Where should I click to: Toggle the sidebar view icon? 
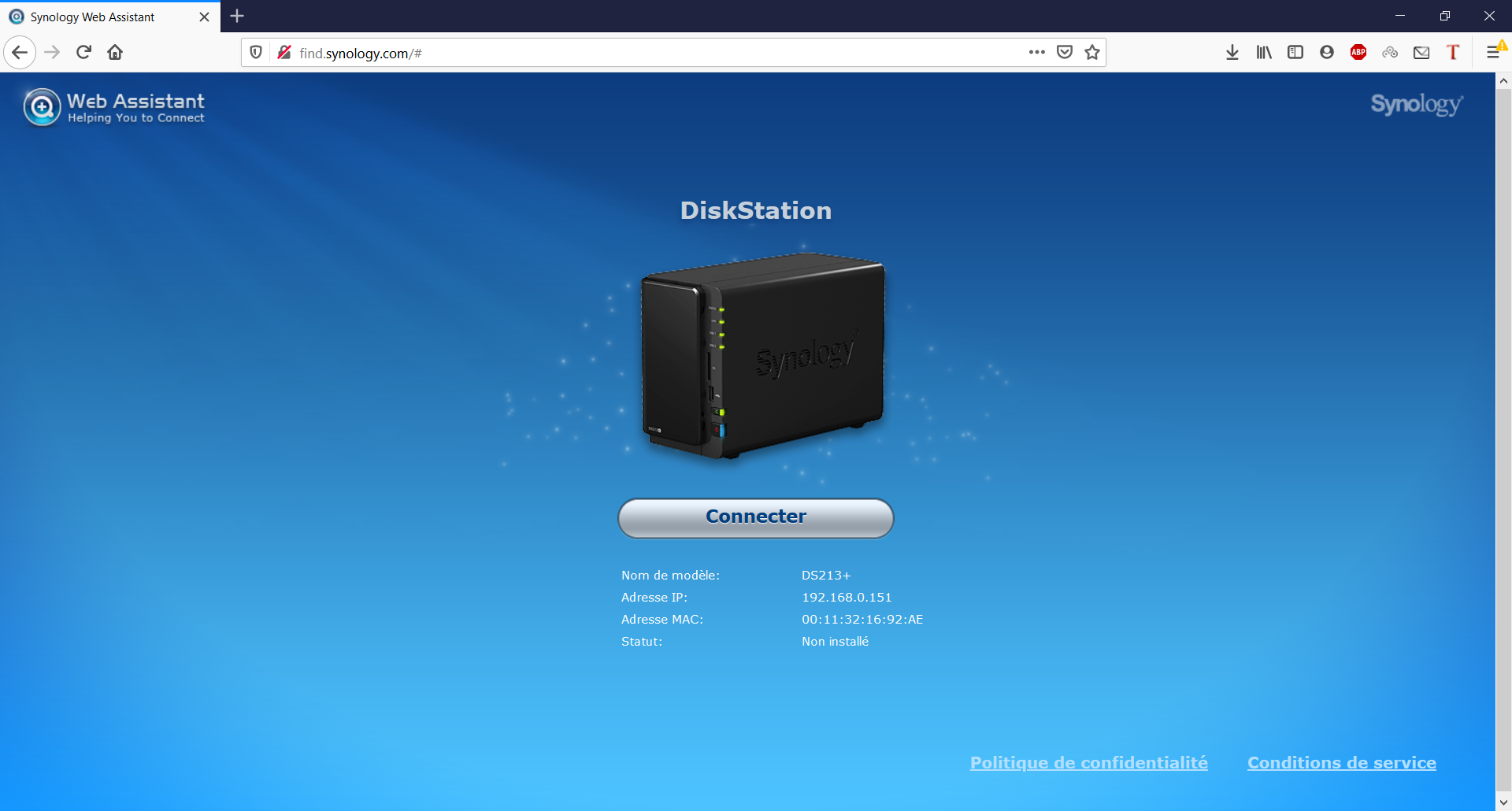pyautogui.click(x=1295, y=52)
